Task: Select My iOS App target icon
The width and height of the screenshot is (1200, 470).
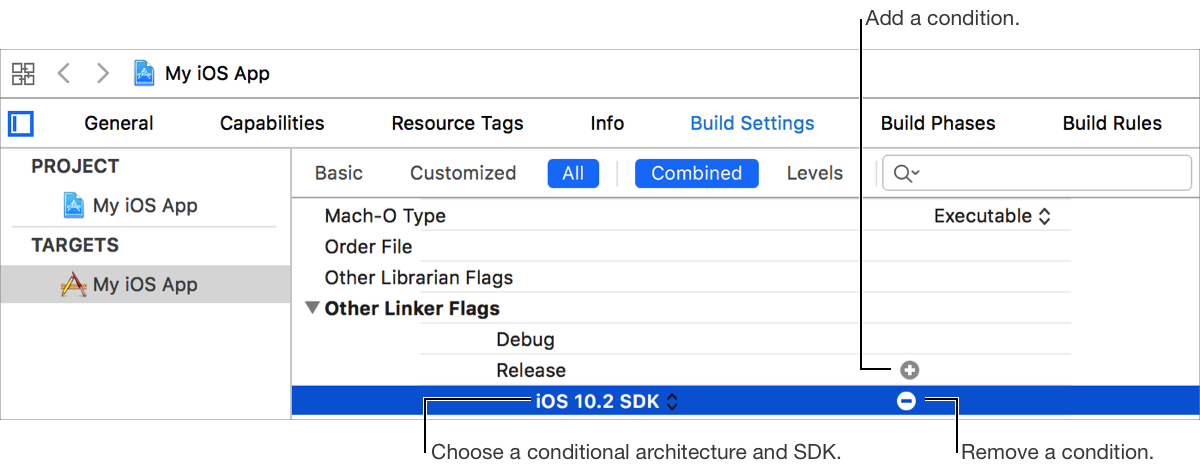Action: [73, 285]
